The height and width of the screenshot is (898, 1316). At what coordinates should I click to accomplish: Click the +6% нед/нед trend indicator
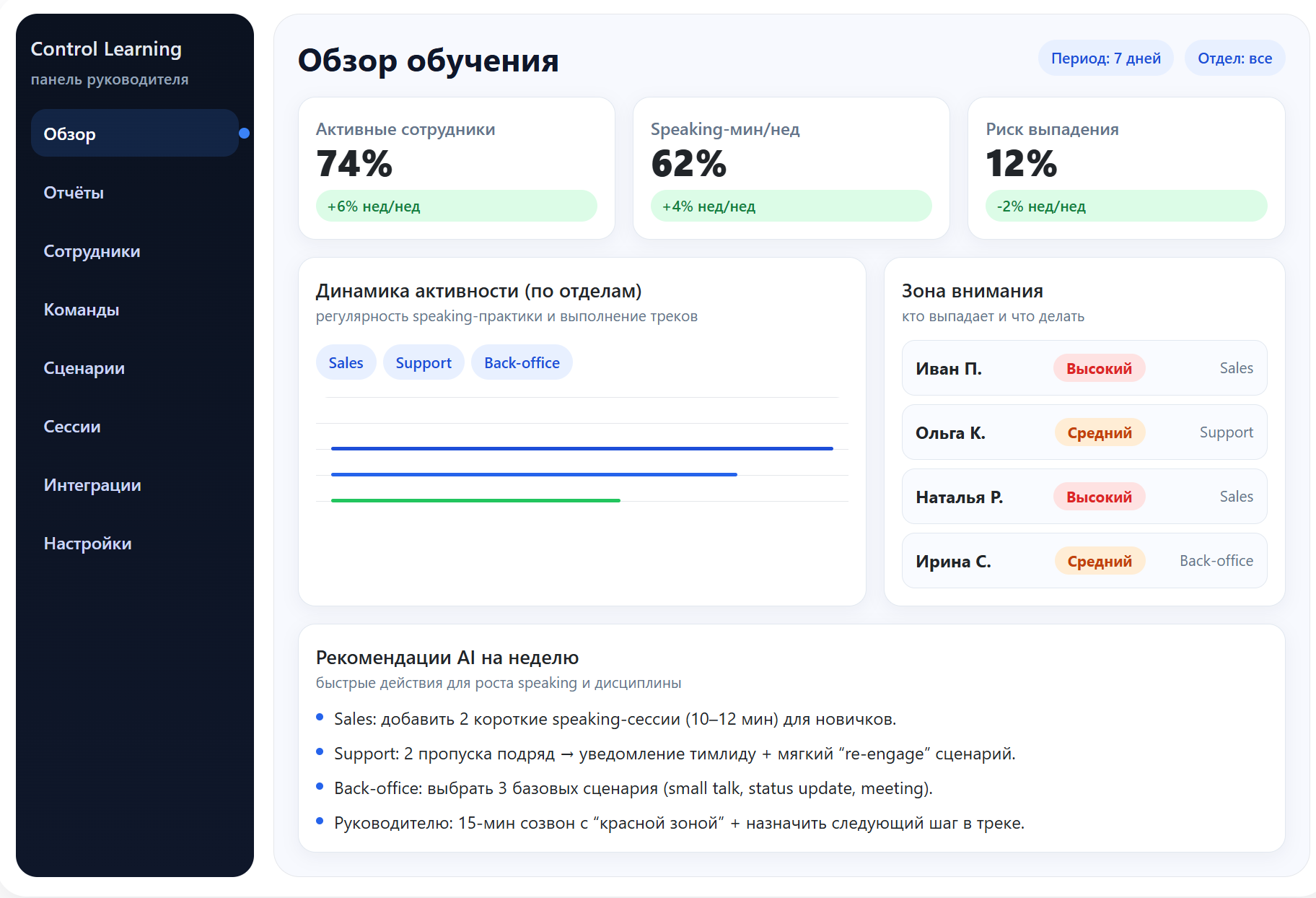(457, 206)
